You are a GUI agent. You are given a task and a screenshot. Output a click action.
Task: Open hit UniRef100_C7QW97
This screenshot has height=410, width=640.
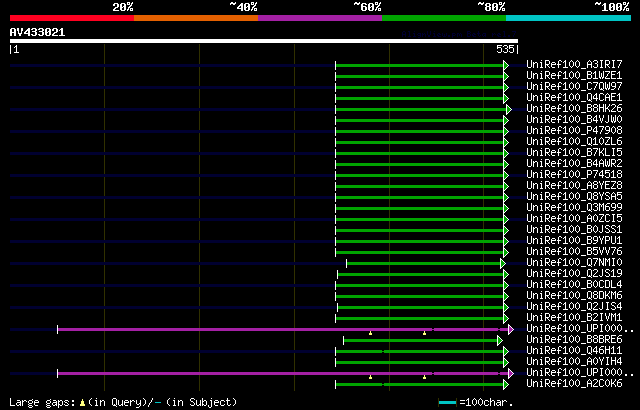[x=574, y=86]
